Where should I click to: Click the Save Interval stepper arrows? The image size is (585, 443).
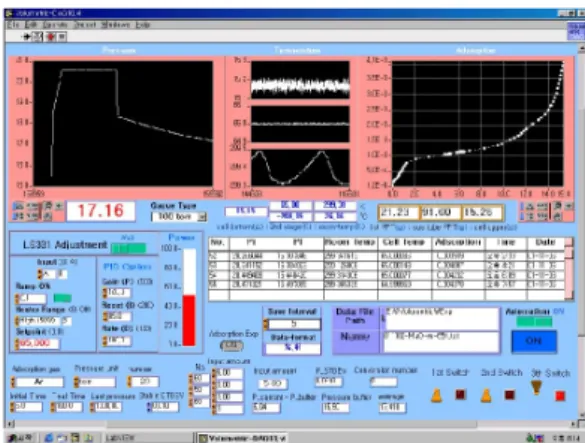[x=266, y=324]
